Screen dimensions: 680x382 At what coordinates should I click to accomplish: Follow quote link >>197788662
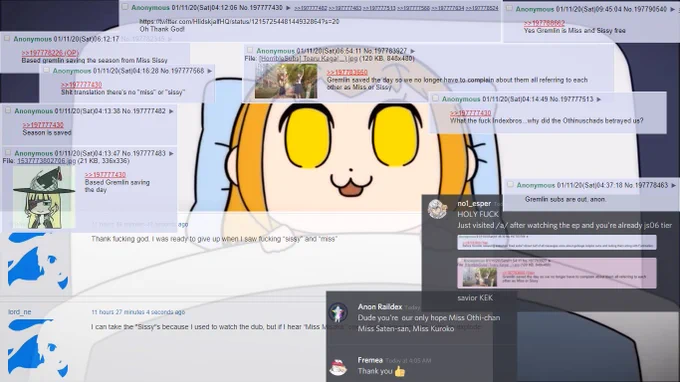(x=544, y=23)
